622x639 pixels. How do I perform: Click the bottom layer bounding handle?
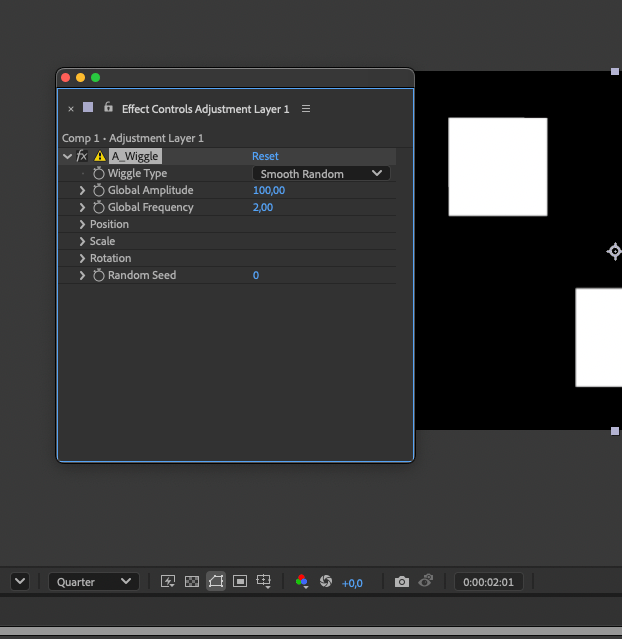tap(615, 431)
